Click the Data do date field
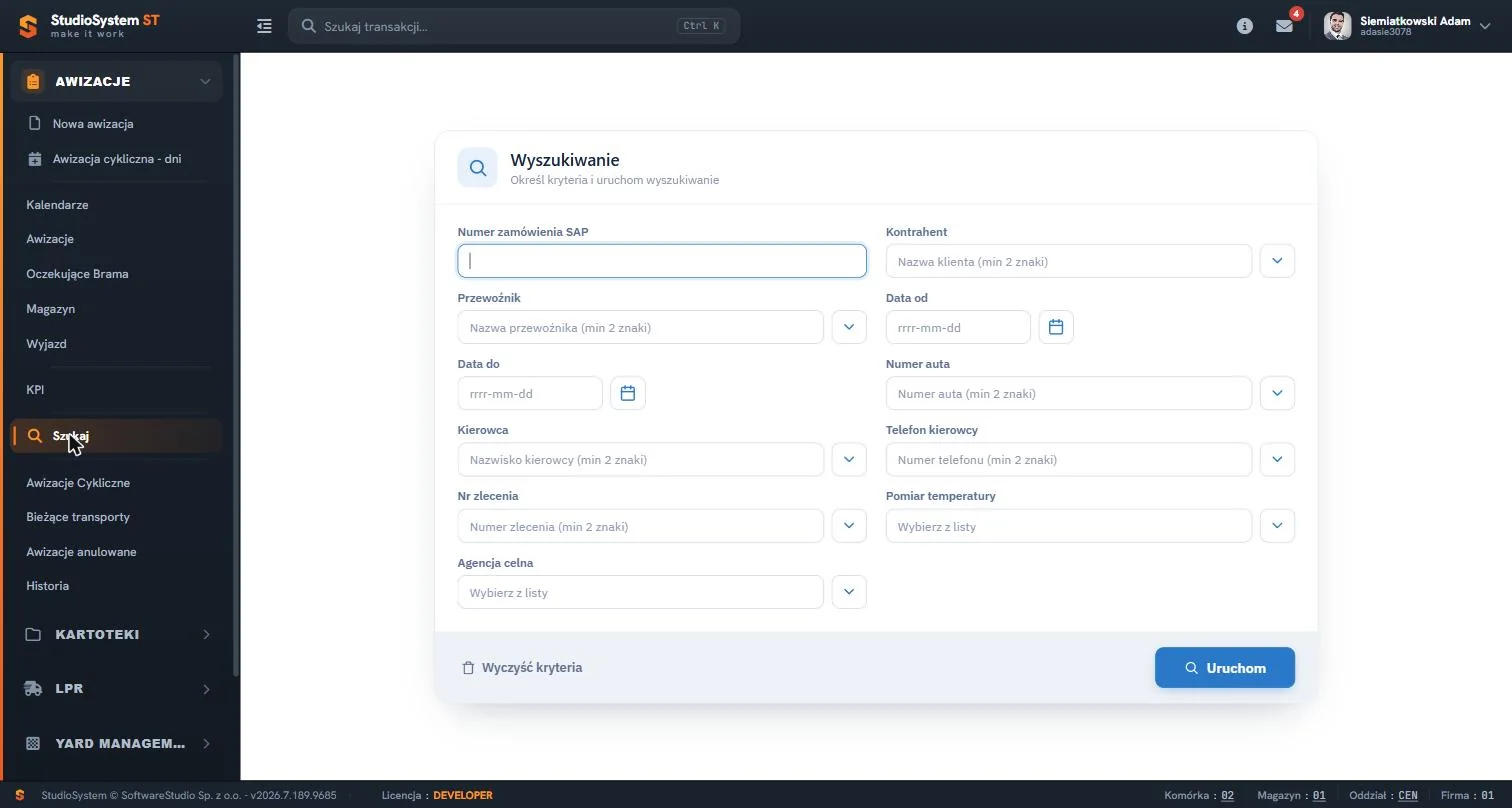Image resolution: width=1512 pixels, height=808 pixels. 530,393
